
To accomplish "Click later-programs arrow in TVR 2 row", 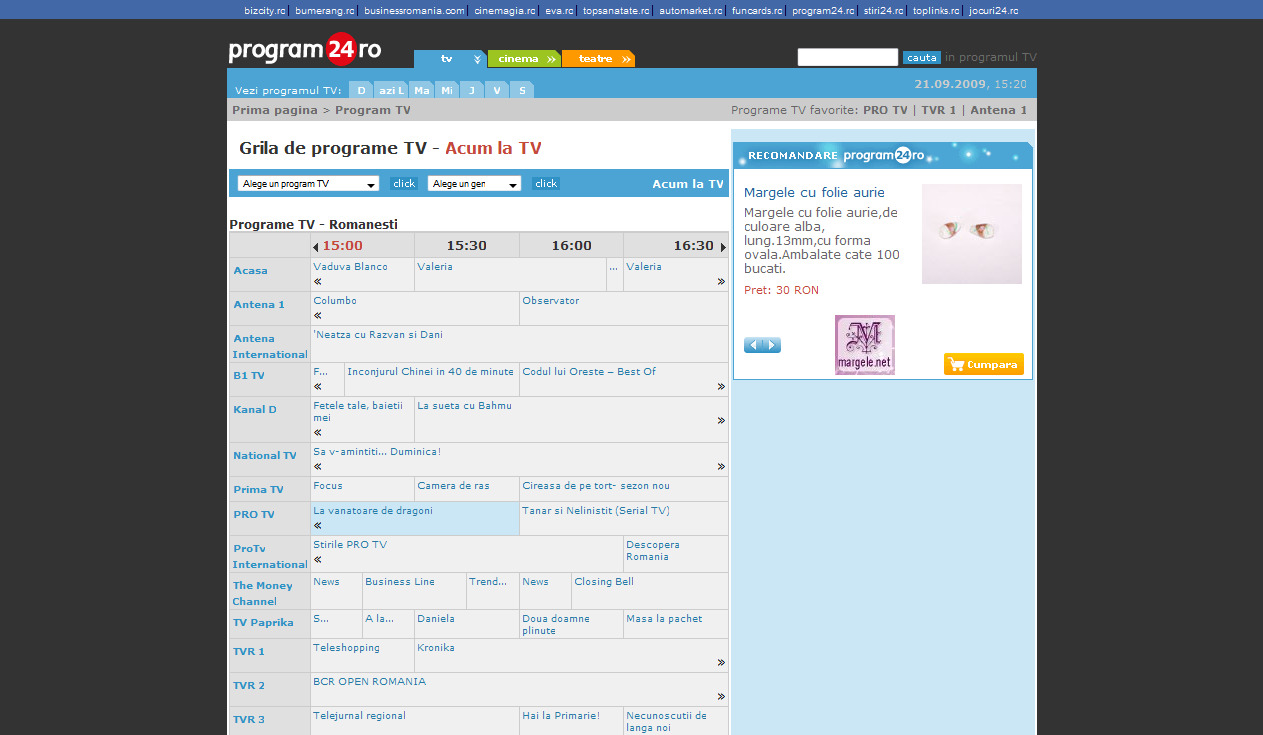I will point(721,697).
